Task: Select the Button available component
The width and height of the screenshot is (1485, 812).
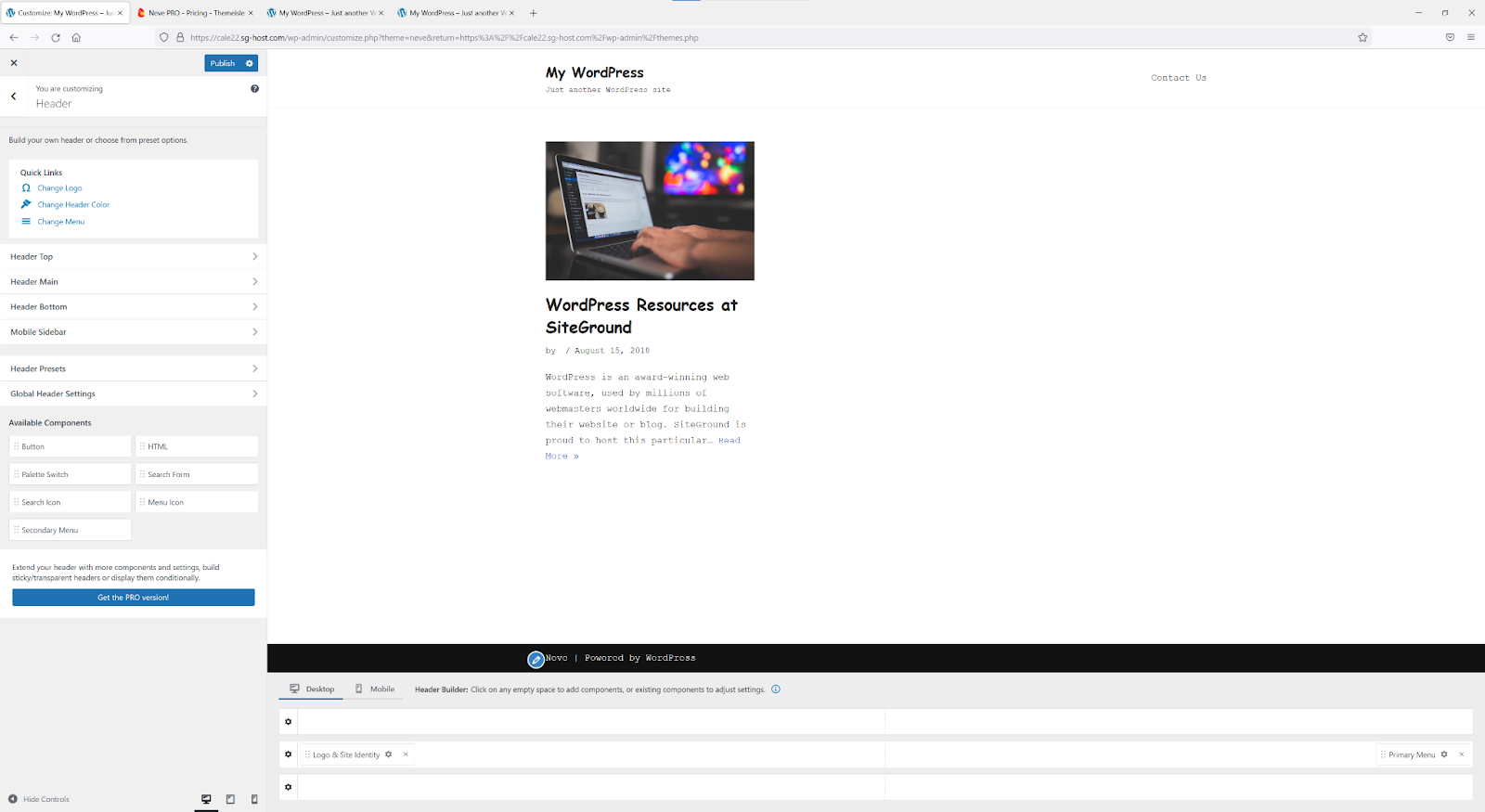Action: point(71,446)
